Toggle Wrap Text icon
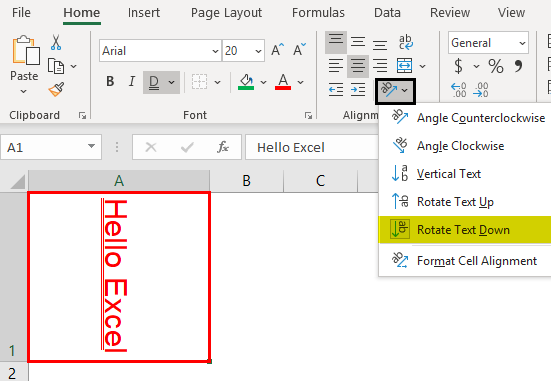 pos(406,42)
